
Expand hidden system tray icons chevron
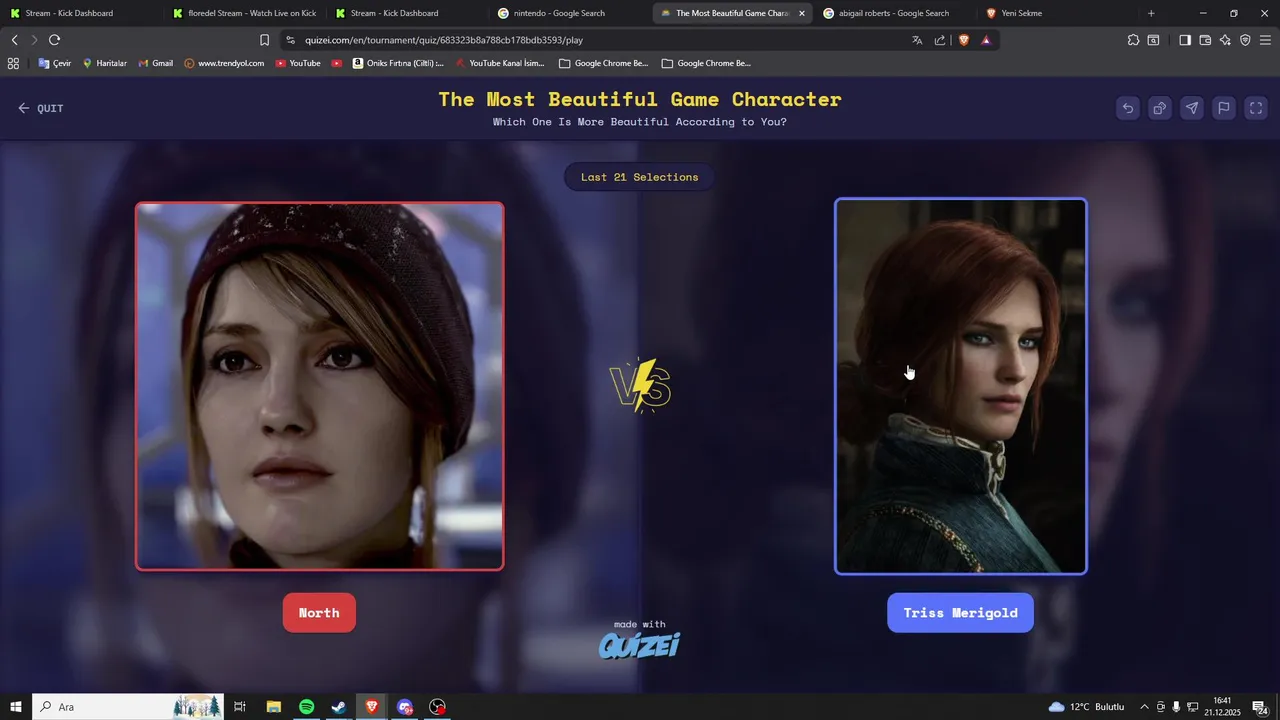1144,707
